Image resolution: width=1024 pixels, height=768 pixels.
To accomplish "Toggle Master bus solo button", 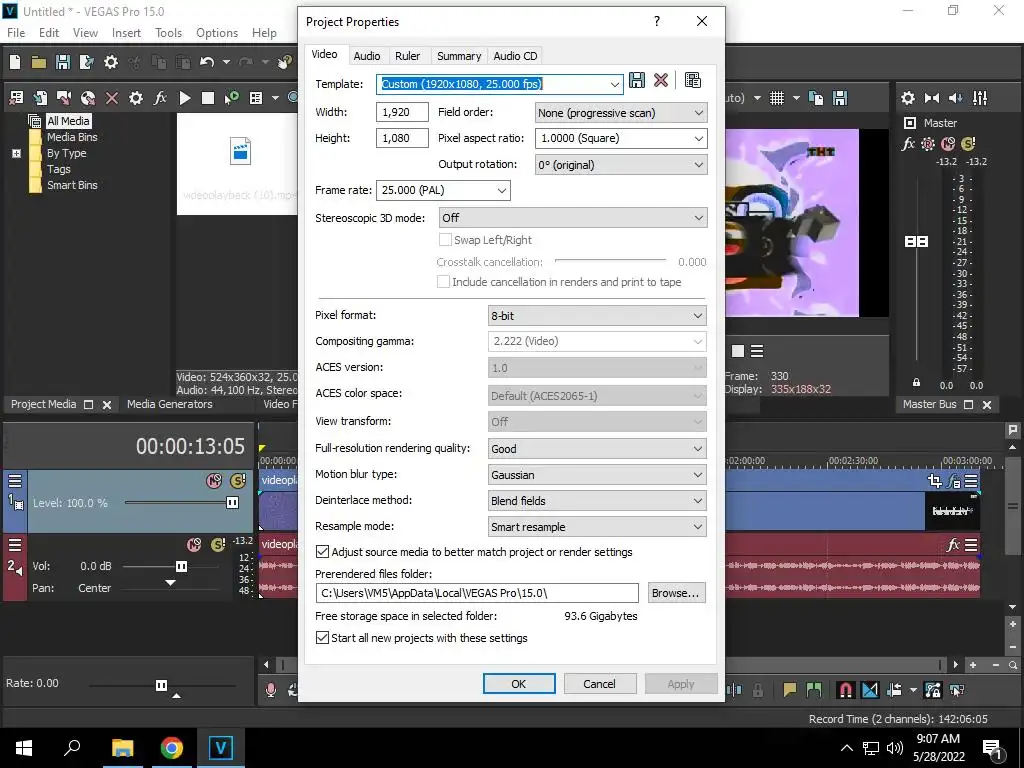I will (968, 144).
